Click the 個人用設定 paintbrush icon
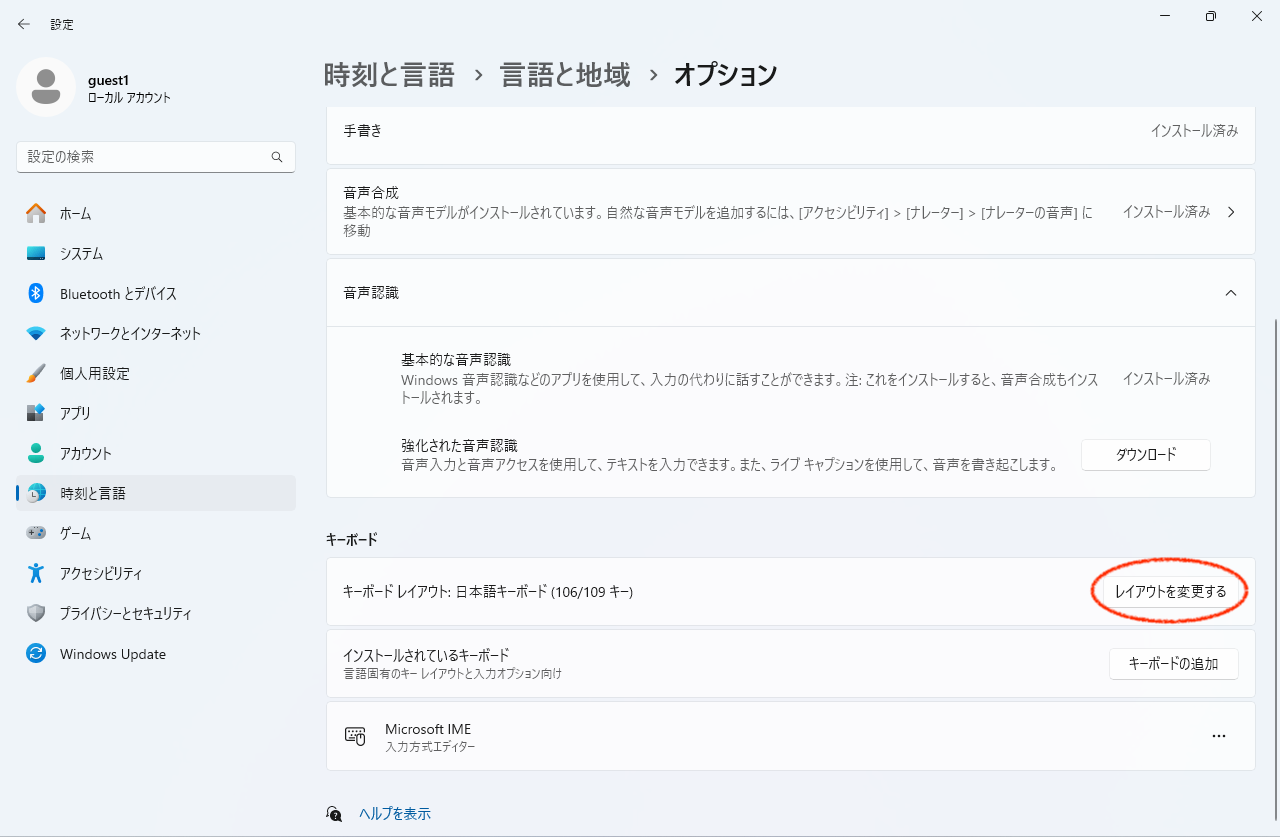The height and width of the screenshot is (837, 1280). [x=36, y=373]
